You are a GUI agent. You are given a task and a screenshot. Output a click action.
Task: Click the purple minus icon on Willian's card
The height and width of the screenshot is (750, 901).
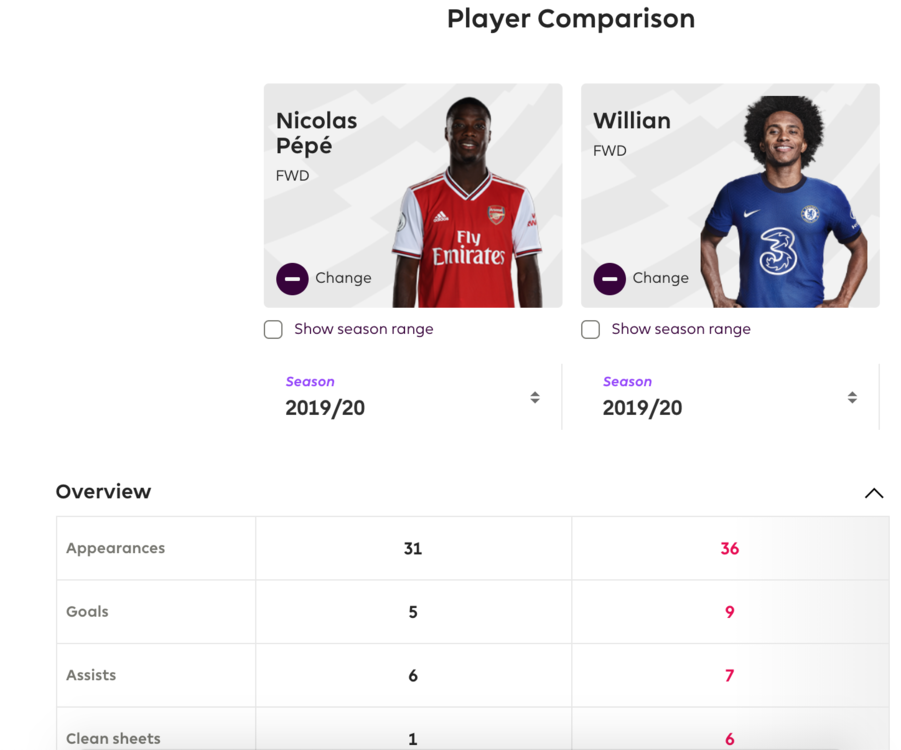(609, 279)
